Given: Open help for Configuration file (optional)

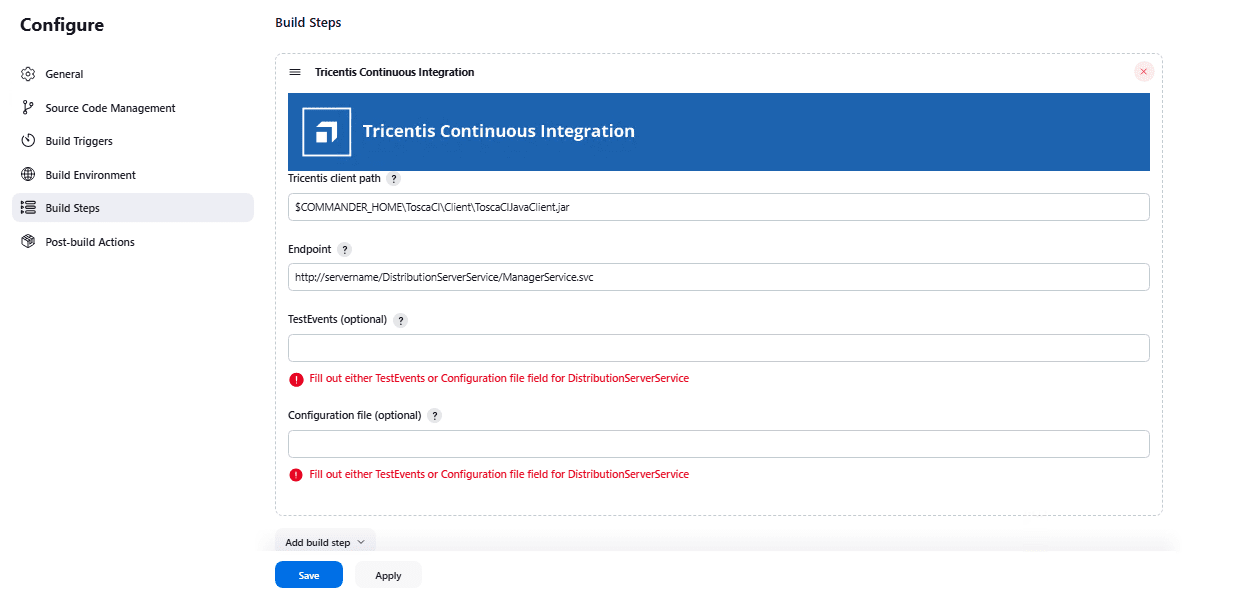Looking at the screenshot, I should [435, 416].
